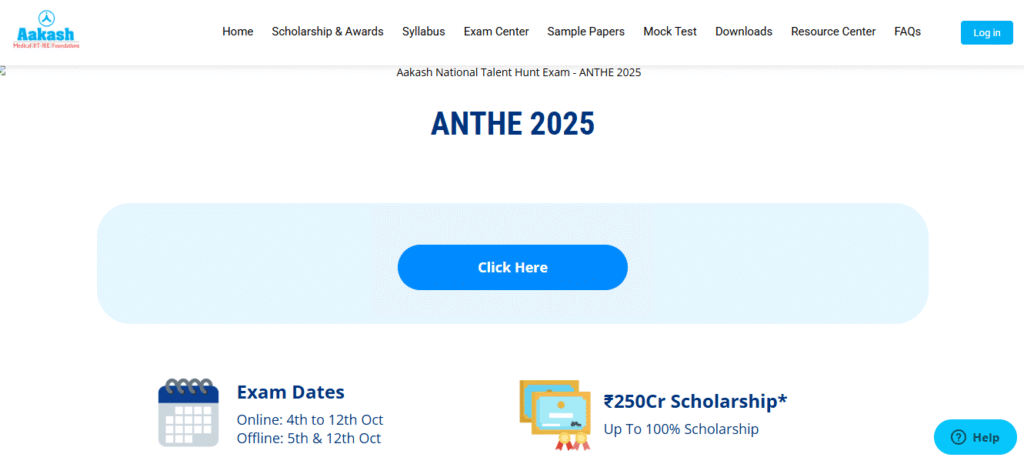
Task: Visit the Resource Center section
Action: pos(833,32)
